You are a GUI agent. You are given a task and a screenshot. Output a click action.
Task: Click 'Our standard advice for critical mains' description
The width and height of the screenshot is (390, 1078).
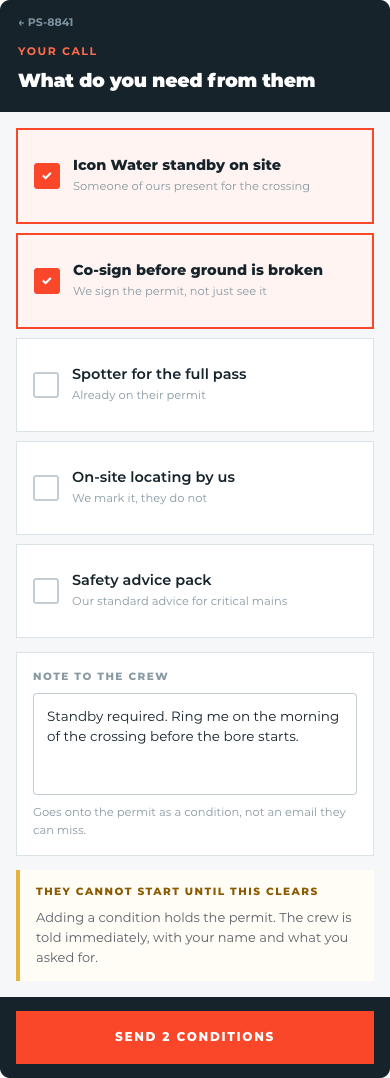pos(180,602)
